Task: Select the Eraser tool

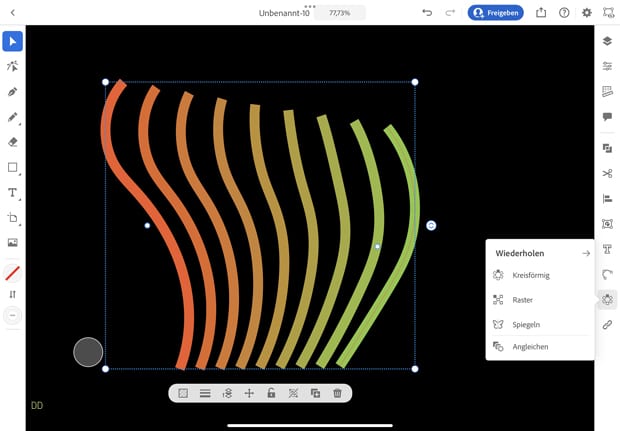Action: tap(13, 142)
